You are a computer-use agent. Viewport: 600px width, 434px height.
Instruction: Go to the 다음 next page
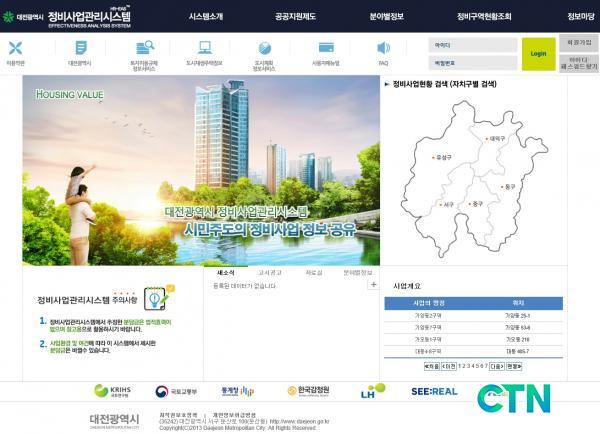coord(497,366)
